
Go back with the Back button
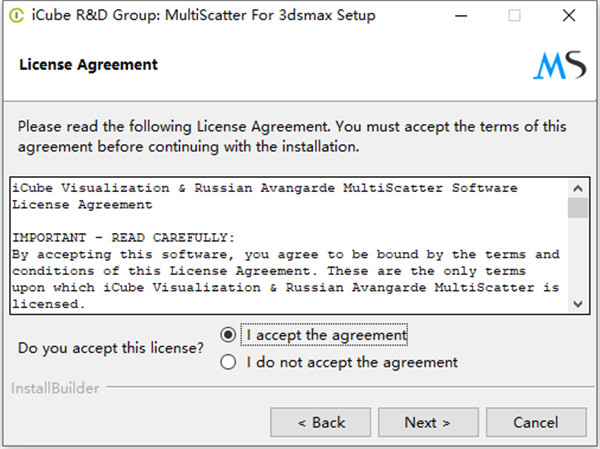tap(320, 422)
